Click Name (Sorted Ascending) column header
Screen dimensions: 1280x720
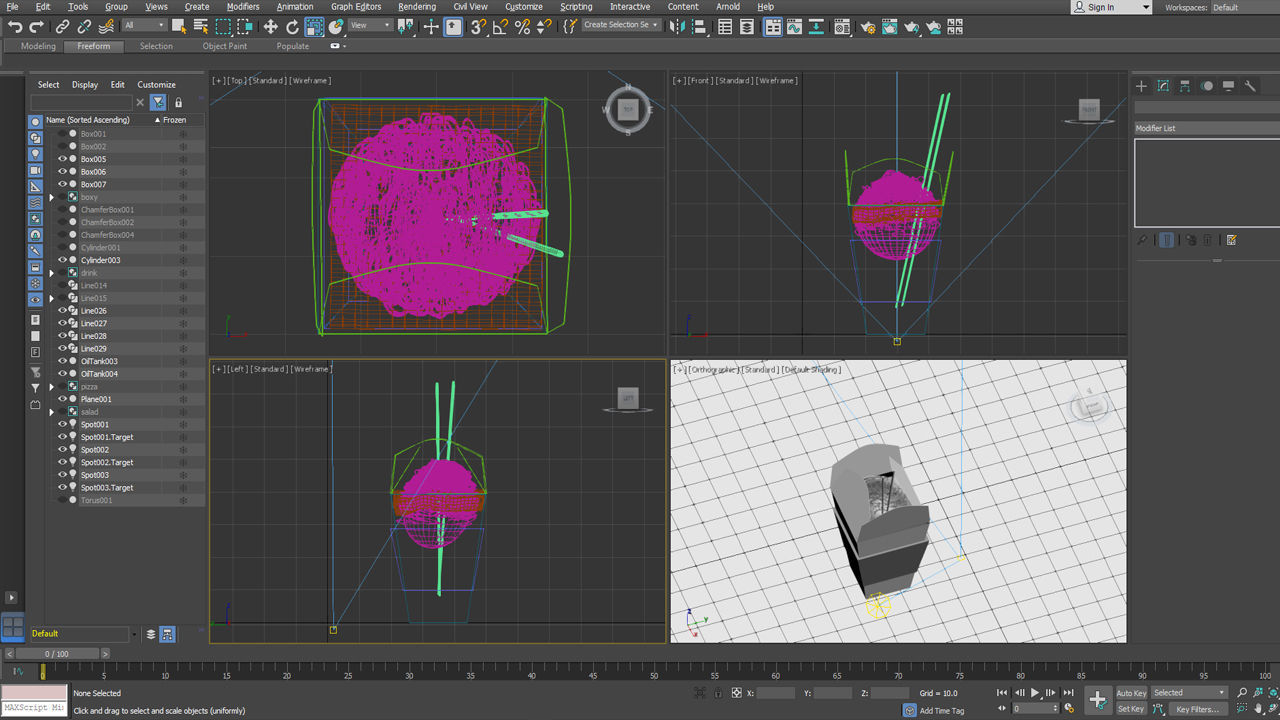point(88,120)
